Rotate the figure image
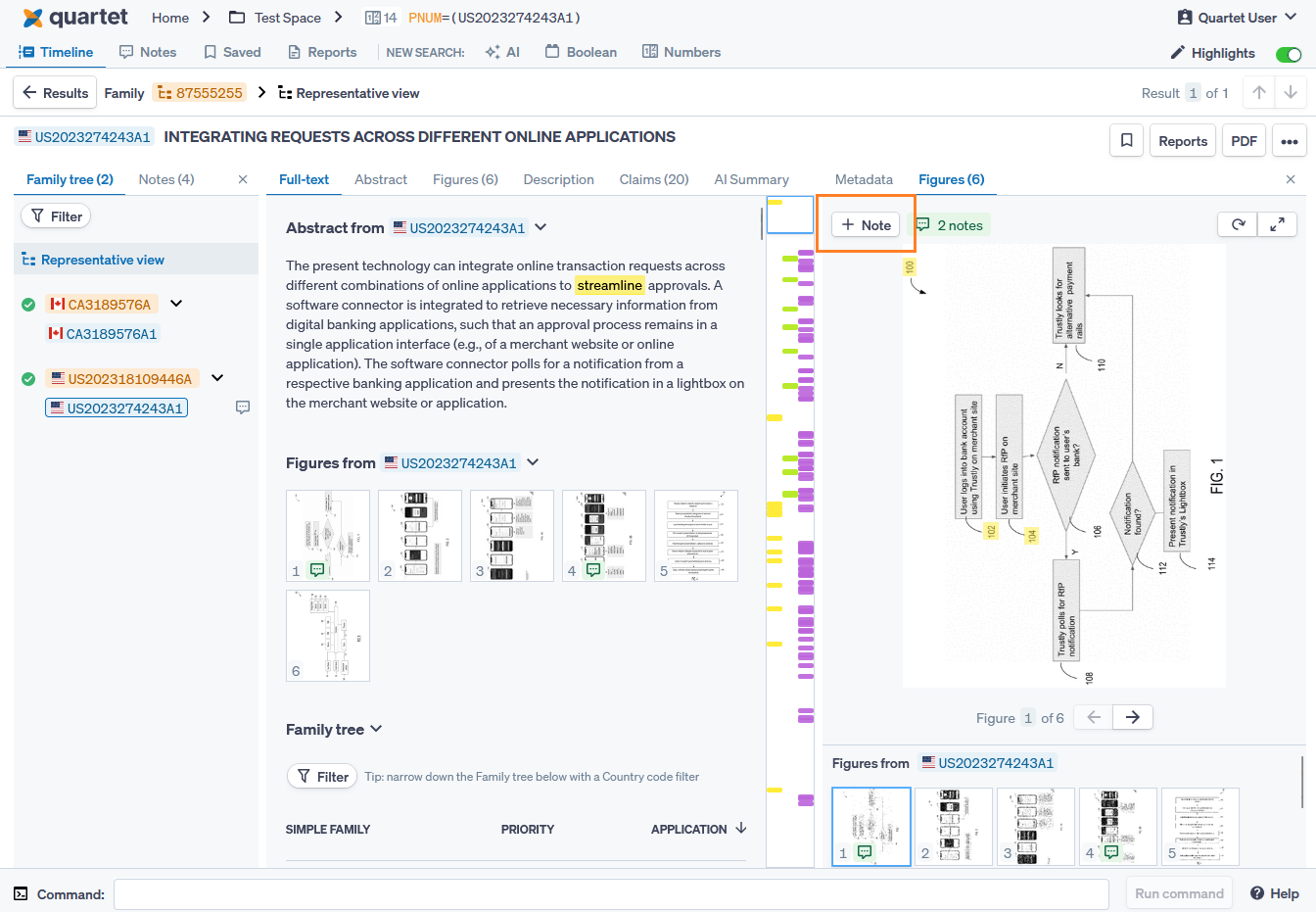 [1238, 224]
